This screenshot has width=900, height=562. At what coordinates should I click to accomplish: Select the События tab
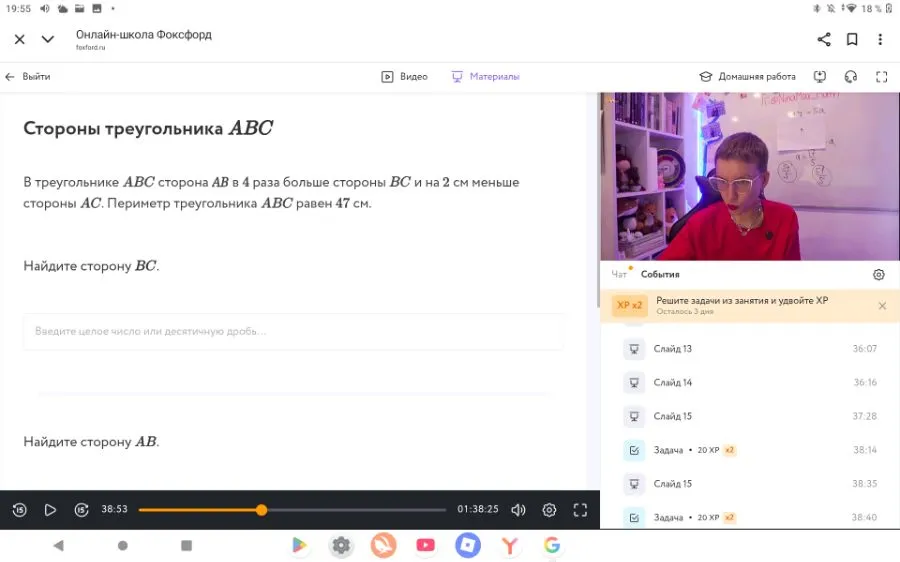[x=660, y=274]
